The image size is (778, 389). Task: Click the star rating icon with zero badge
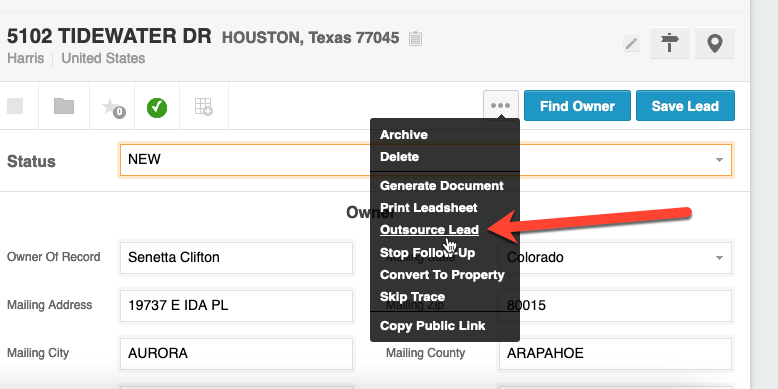pos(113,107)
